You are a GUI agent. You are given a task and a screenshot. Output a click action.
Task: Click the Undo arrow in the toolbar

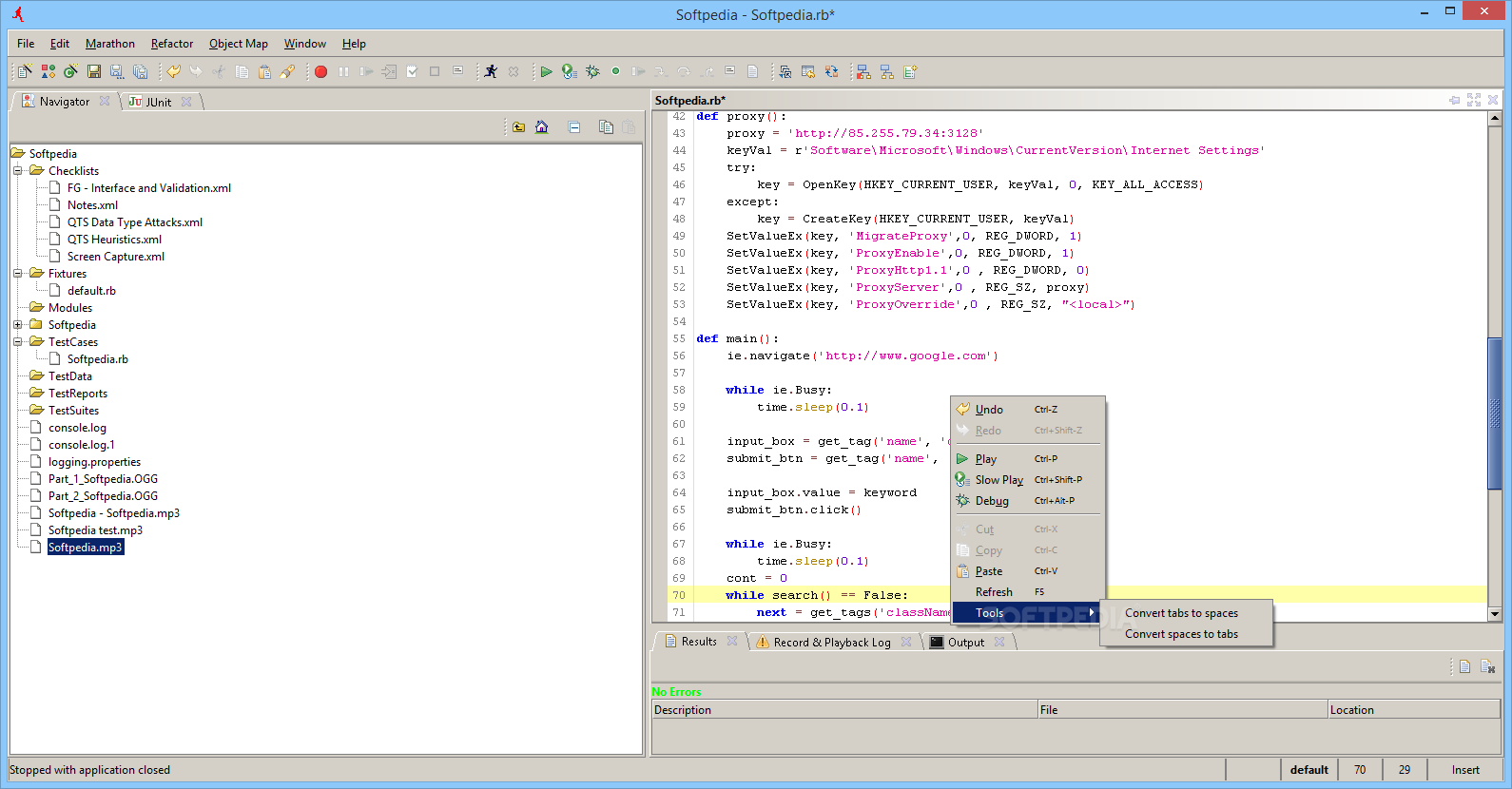click(173, 71)
